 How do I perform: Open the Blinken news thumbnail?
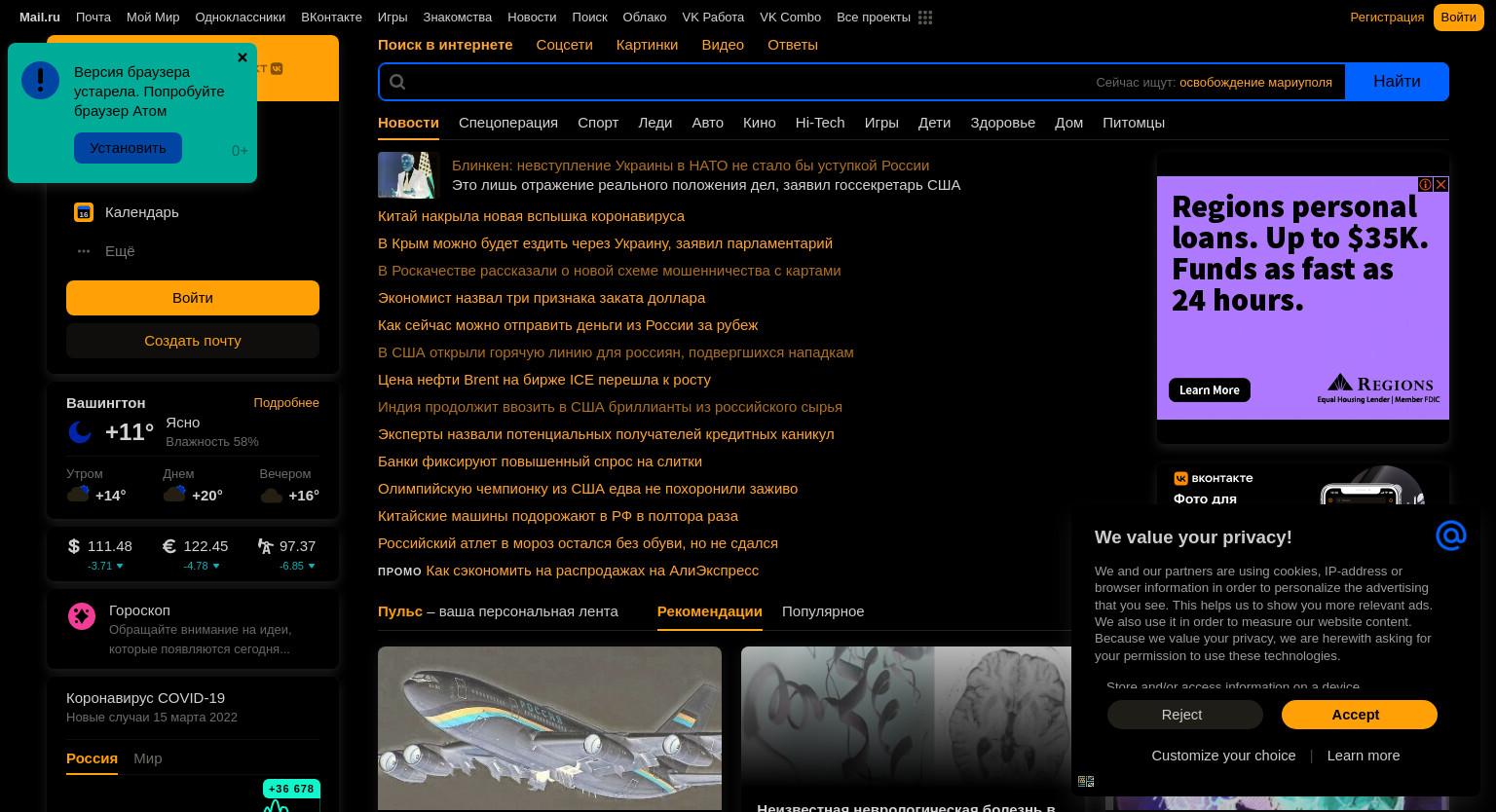(x=409, y=175)
